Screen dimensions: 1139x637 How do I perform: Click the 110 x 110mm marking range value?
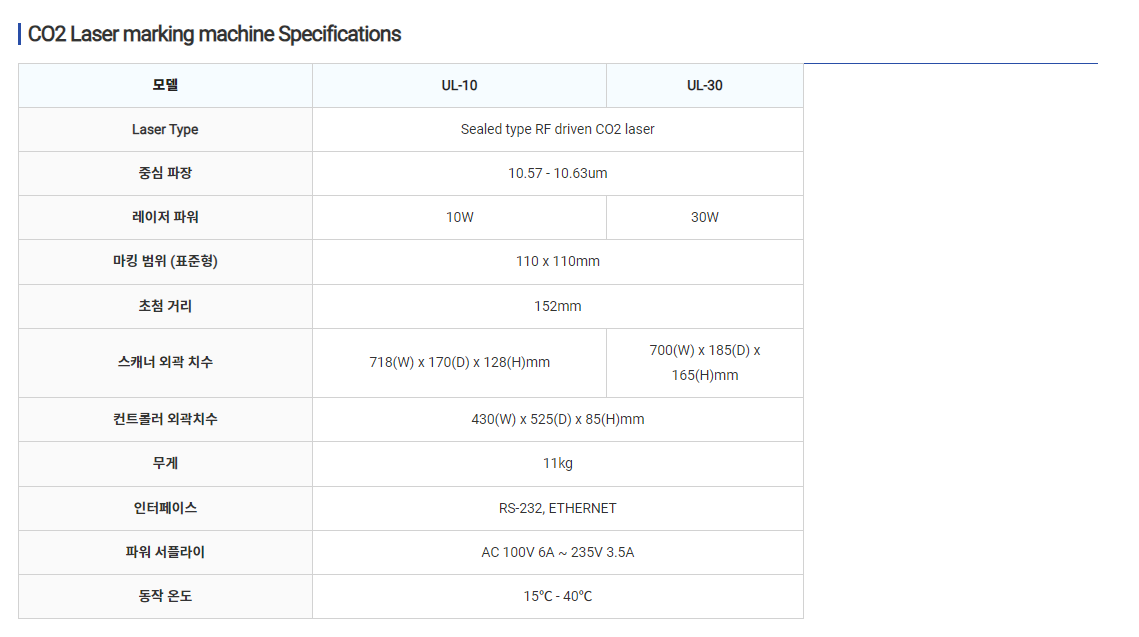point(557,261)
